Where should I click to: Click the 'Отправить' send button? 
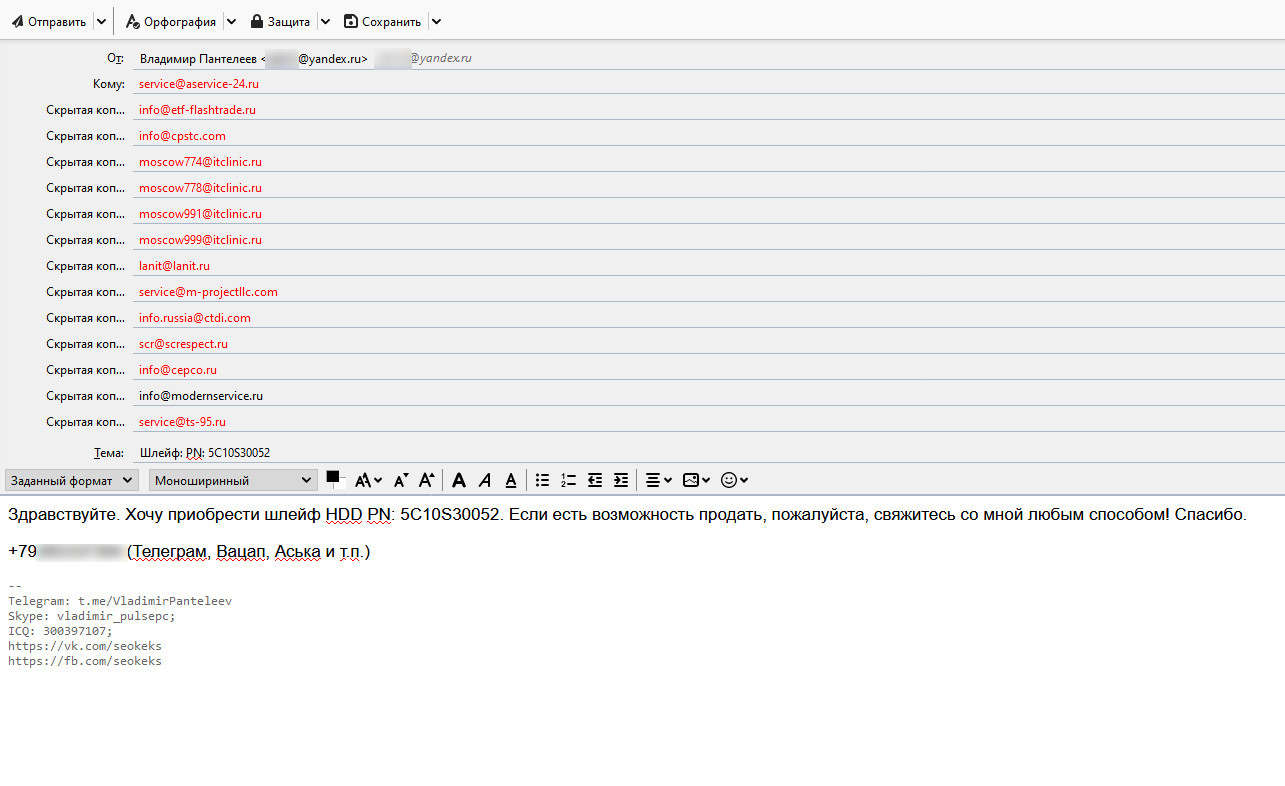[48, 22]
